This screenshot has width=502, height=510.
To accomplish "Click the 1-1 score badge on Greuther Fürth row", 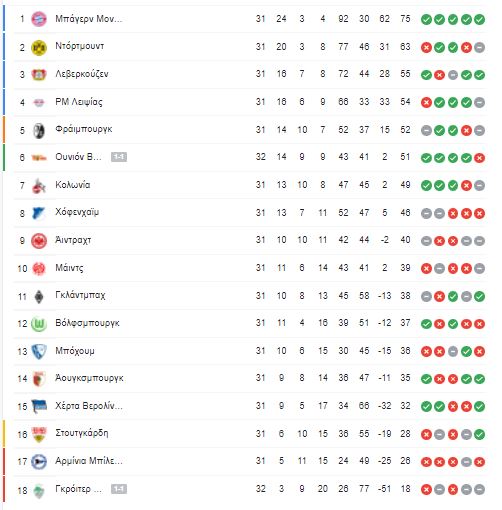I will coord(119,489).
